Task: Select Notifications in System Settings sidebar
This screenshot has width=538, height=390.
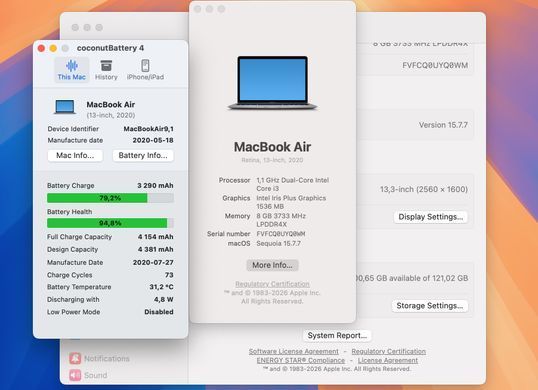Action: (100, 358)
